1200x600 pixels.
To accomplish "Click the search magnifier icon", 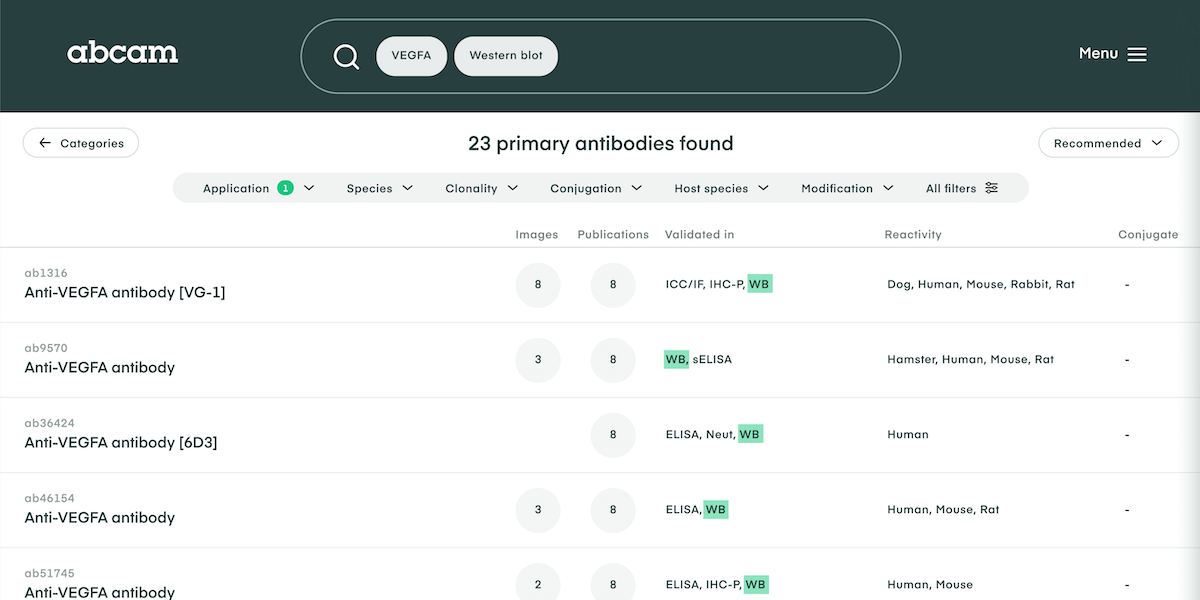I will point(346,57).
